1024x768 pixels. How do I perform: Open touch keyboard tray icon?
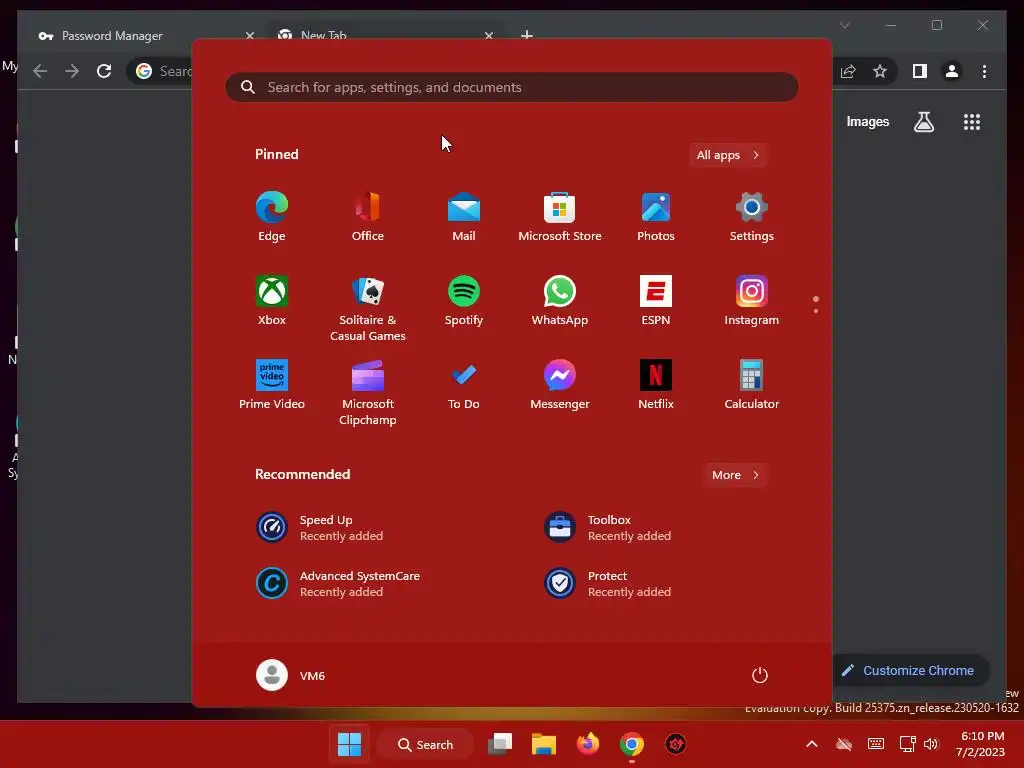click(x=876, y=744)
